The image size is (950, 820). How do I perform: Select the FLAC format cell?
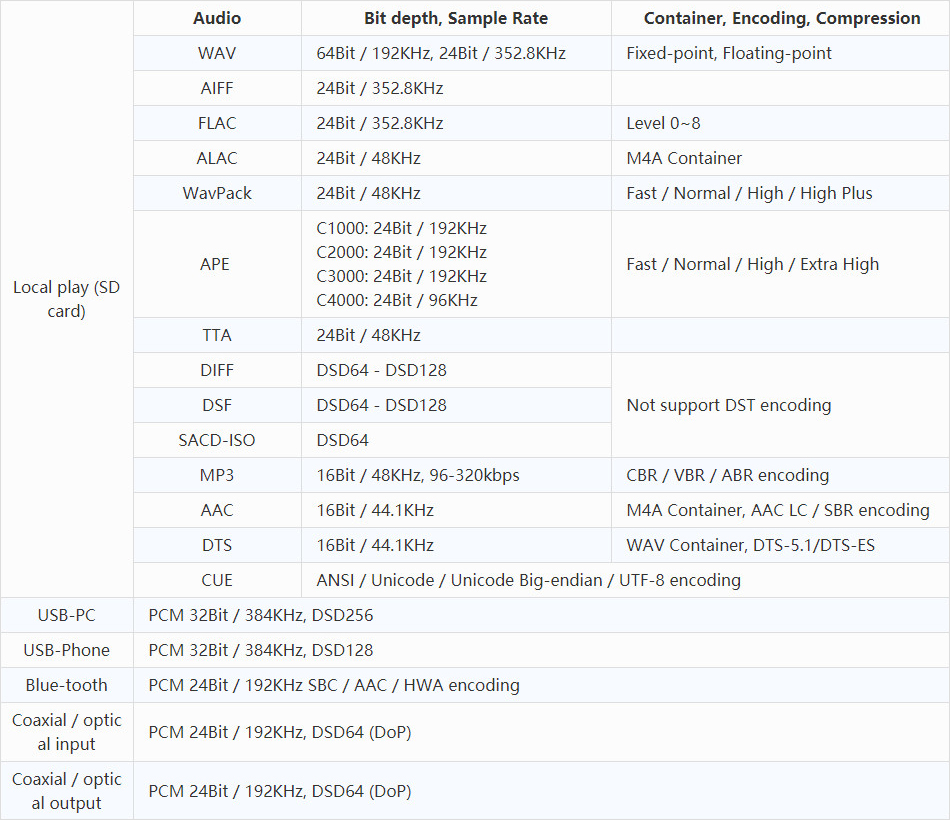217,123
